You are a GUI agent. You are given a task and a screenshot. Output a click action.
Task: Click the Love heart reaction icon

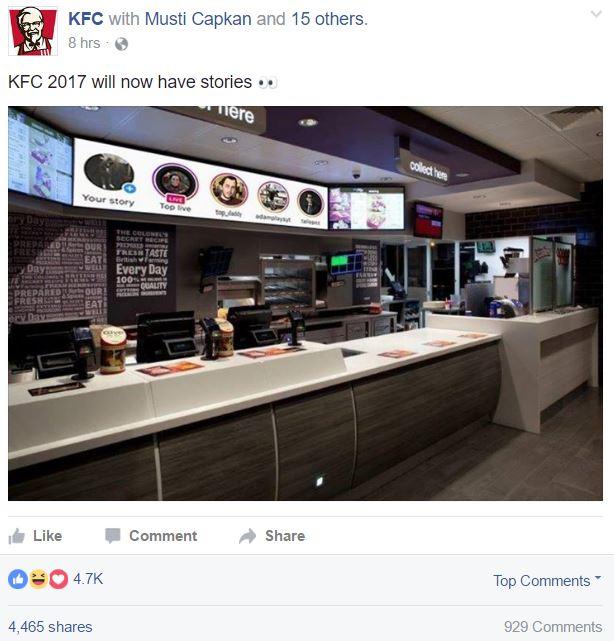tap(58, 579)
